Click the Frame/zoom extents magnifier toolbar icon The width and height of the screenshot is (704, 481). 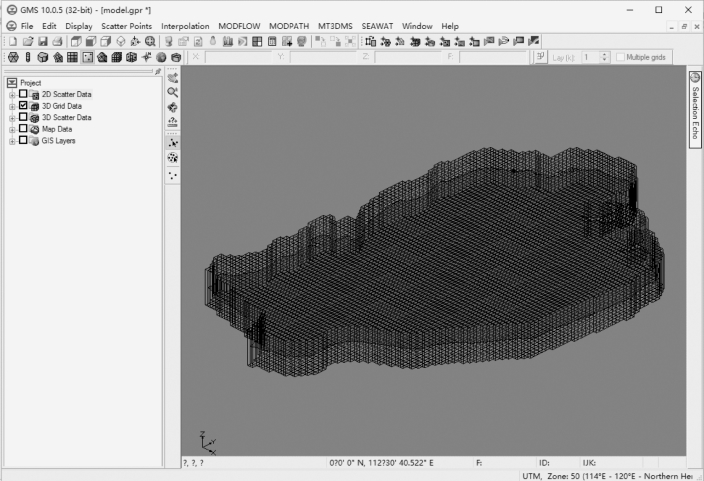pos(150,41)
